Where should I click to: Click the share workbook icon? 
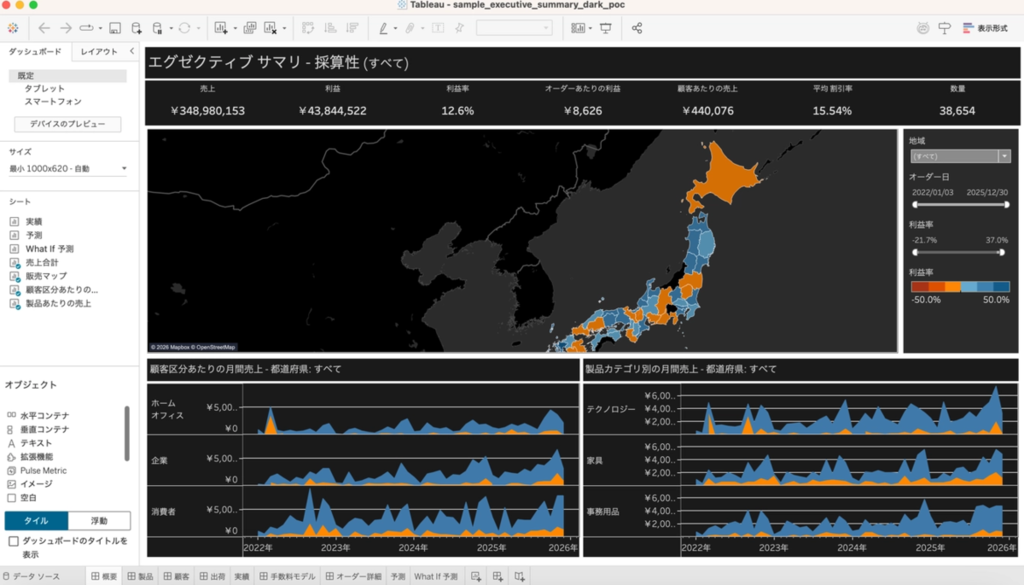[x=637, y=28]
